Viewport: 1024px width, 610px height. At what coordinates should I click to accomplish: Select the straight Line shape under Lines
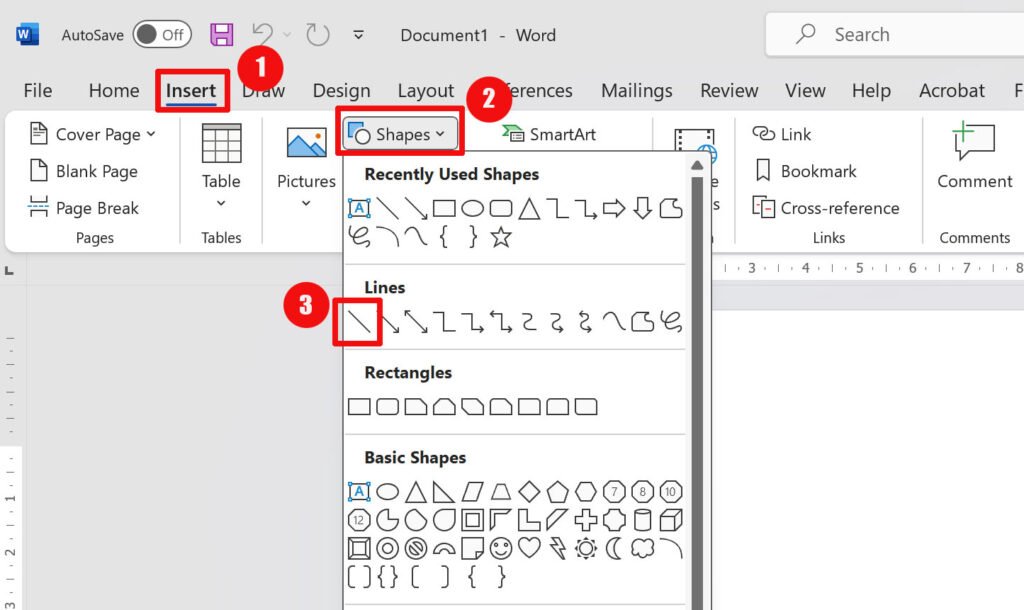[x=358, y=322]
